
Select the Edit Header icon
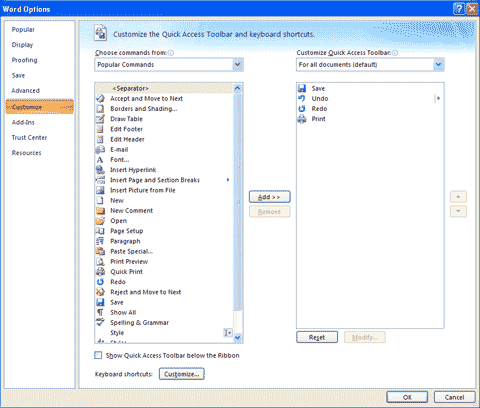point(100,139)
